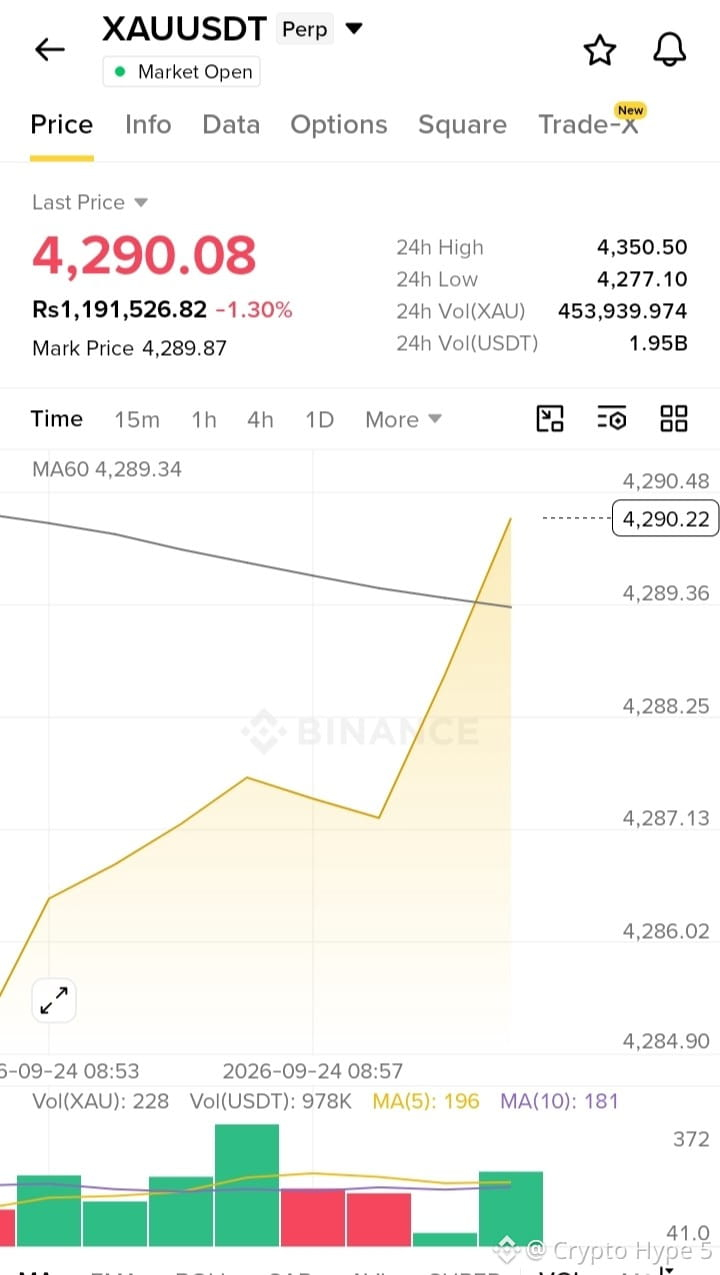Click the Binance watermark logo on chart

point(360,731)
